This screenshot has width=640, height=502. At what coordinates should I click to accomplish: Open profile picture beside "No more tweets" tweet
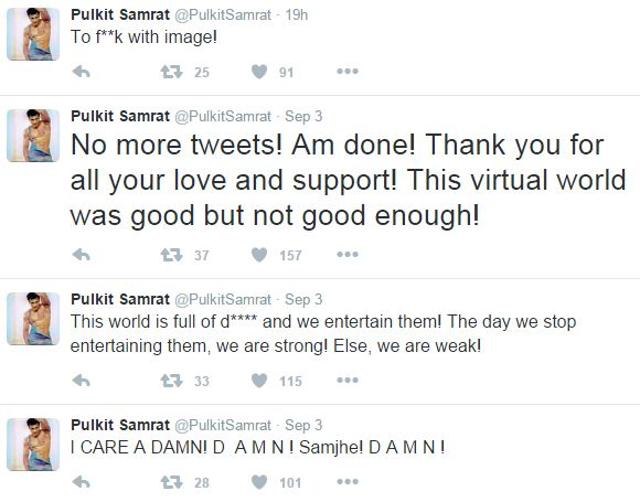(x=33, y=135)
